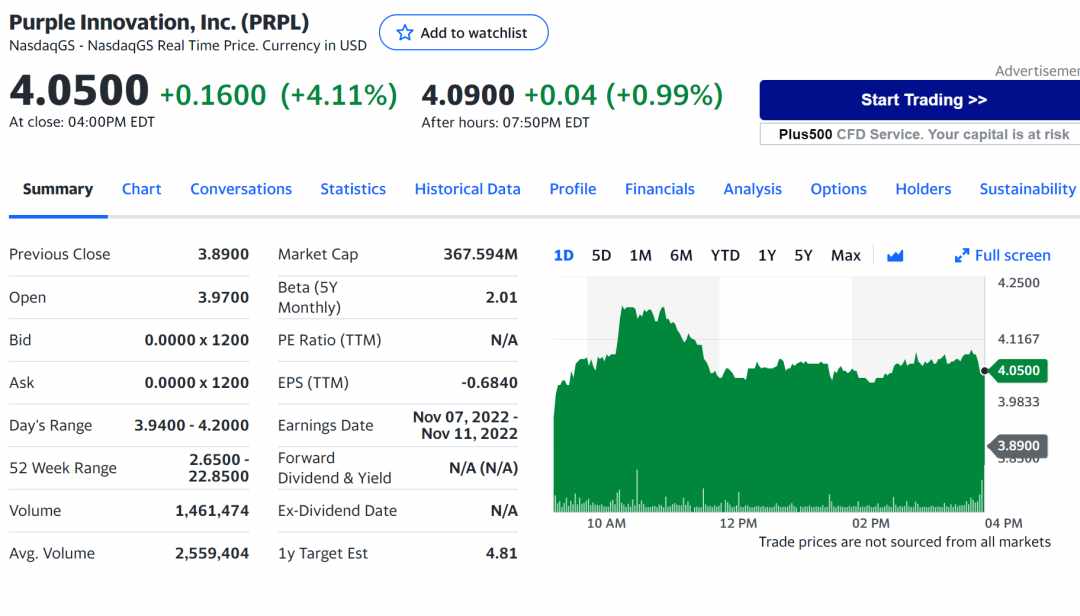Switch to the Financials tab

(660, 189)
